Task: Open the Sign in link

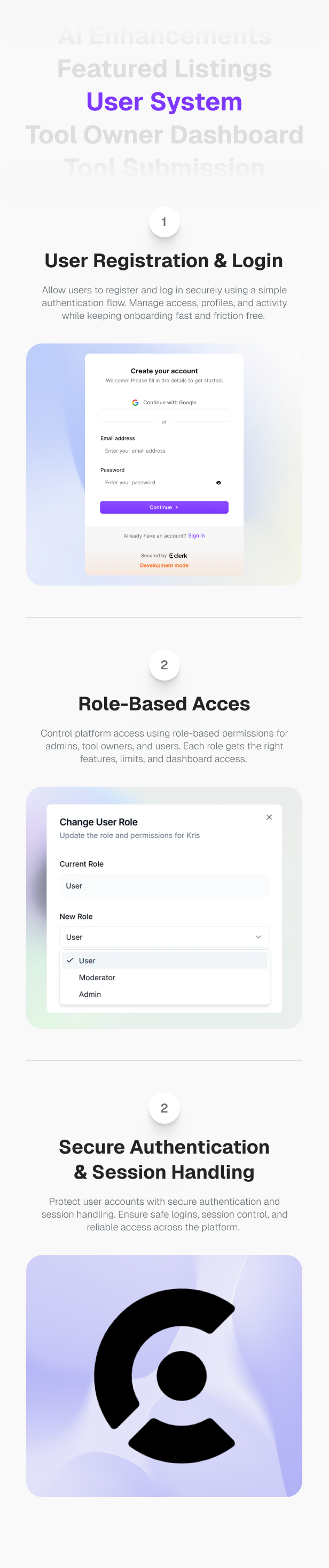Action: (196, 535)
